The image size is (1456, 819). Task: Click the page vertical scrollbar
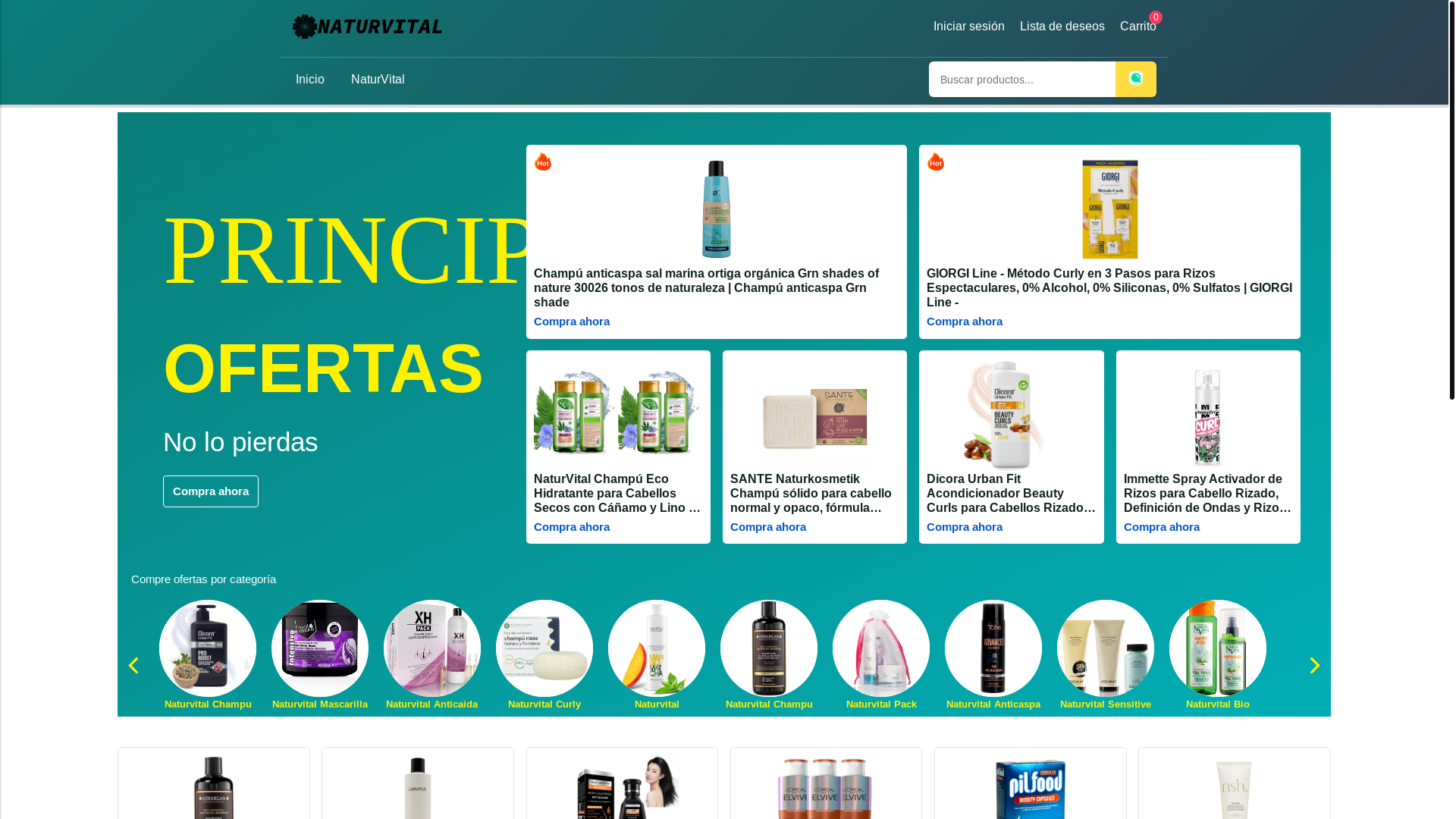click(1451, 201)
